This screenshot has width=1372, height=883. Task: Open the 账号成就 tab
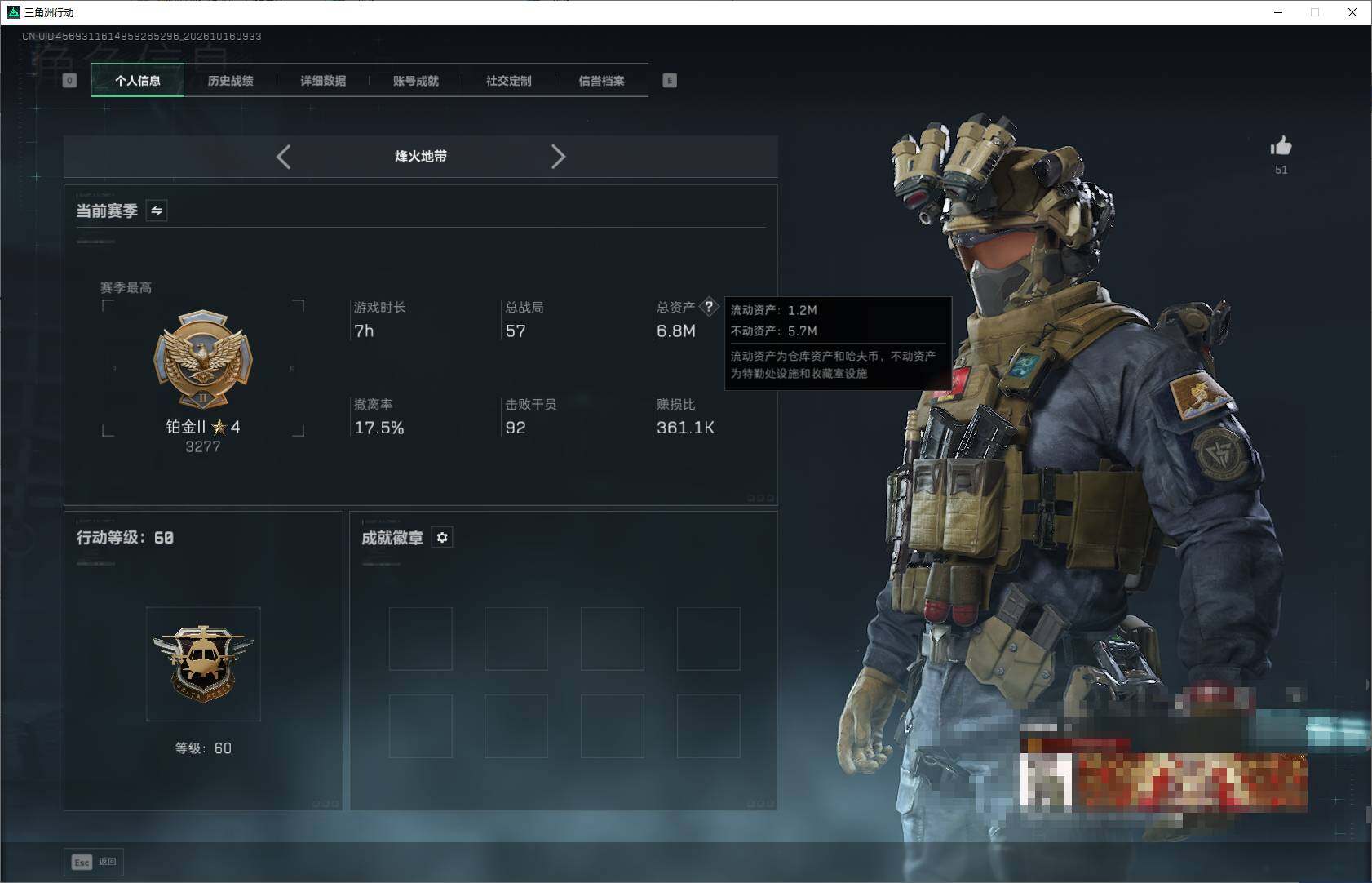click(x=416, y=81)
